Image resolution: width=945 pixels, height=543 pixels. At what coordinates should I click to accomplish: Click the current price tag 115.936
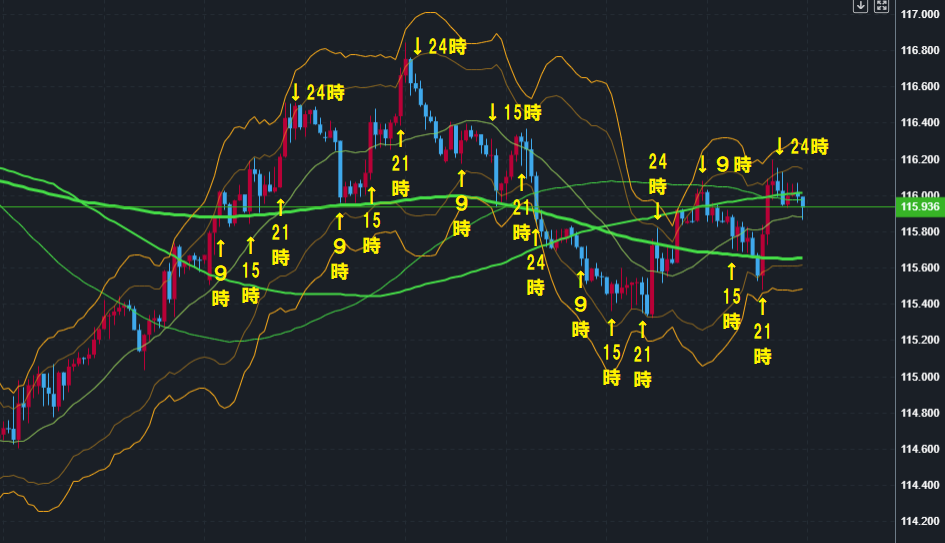(920, 207)
